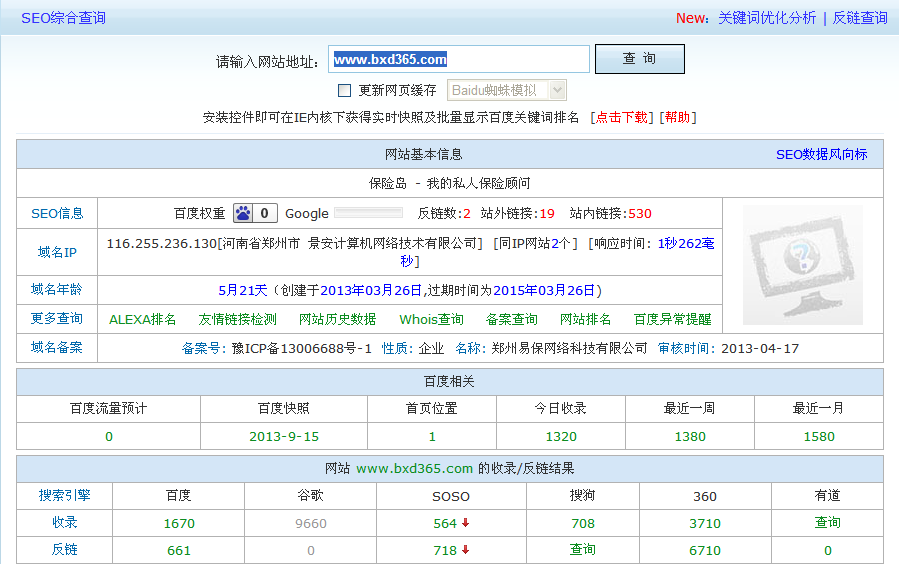Open Whois查询 link
Image resolution: width=899 pixels, height=564 pixels.
431,319
